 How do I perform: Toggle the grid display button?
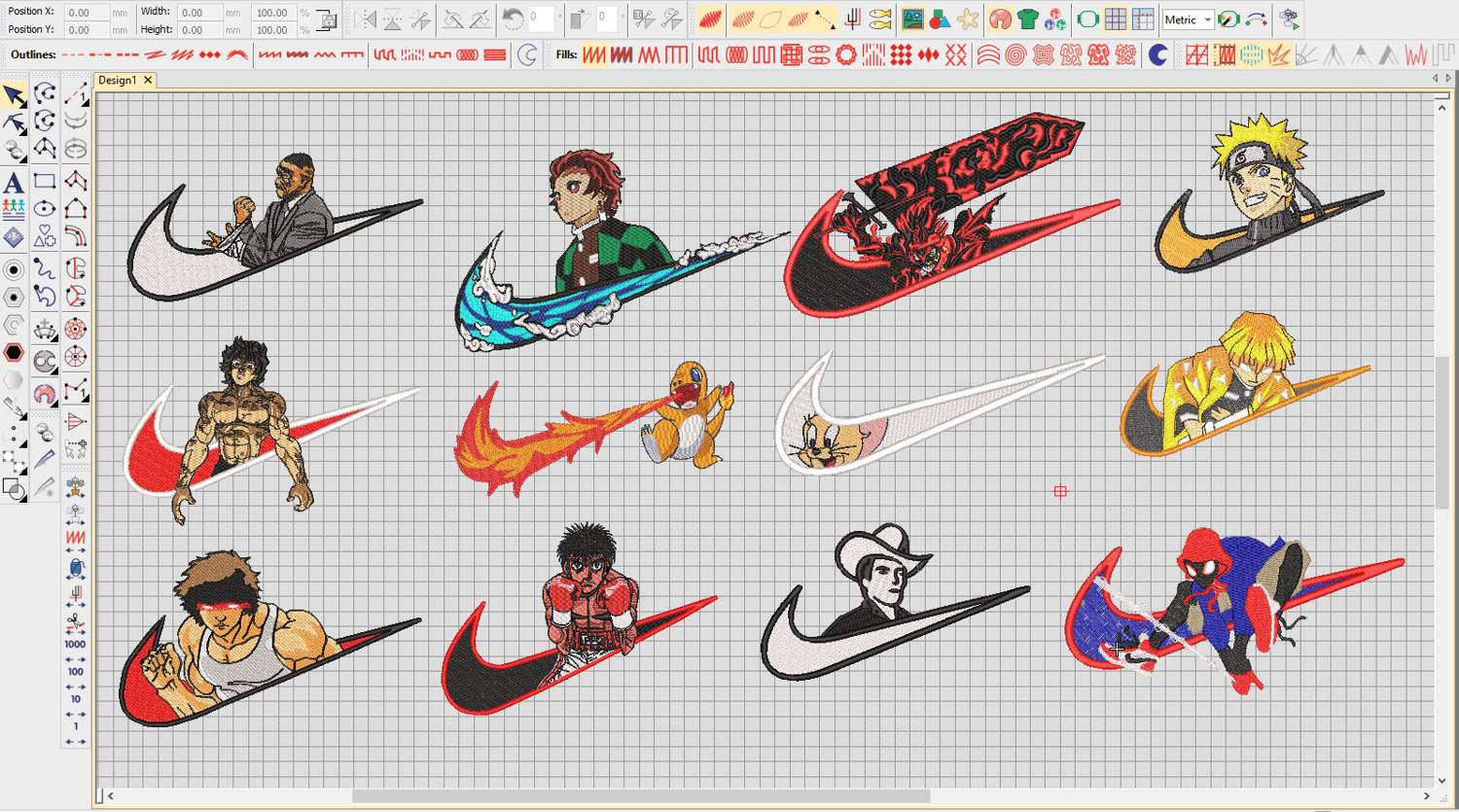[x=1116, y=19]
